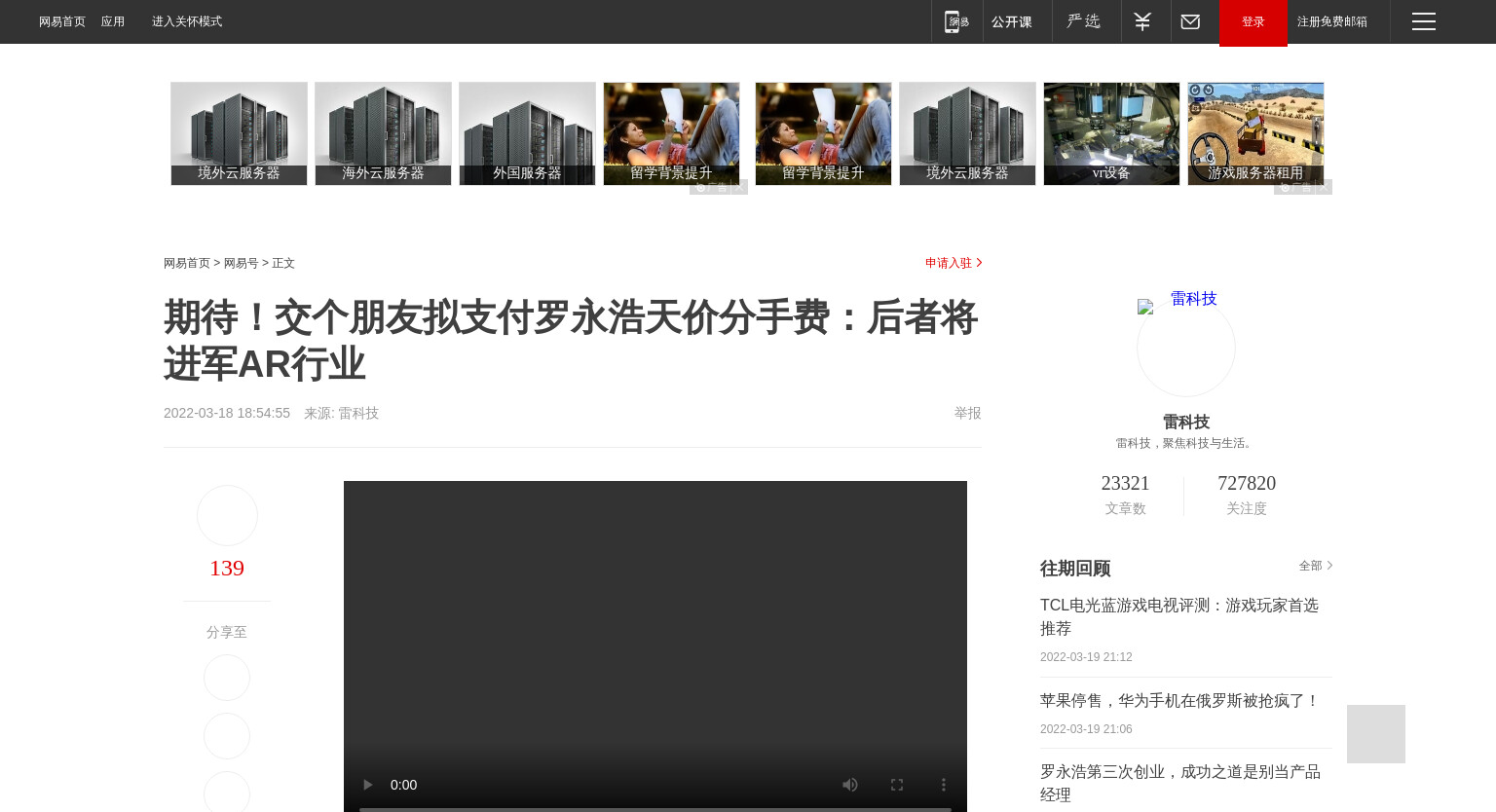Click 申请入驻 apply link
Screen dimensions: 1496x812
(x=954, y=263)
